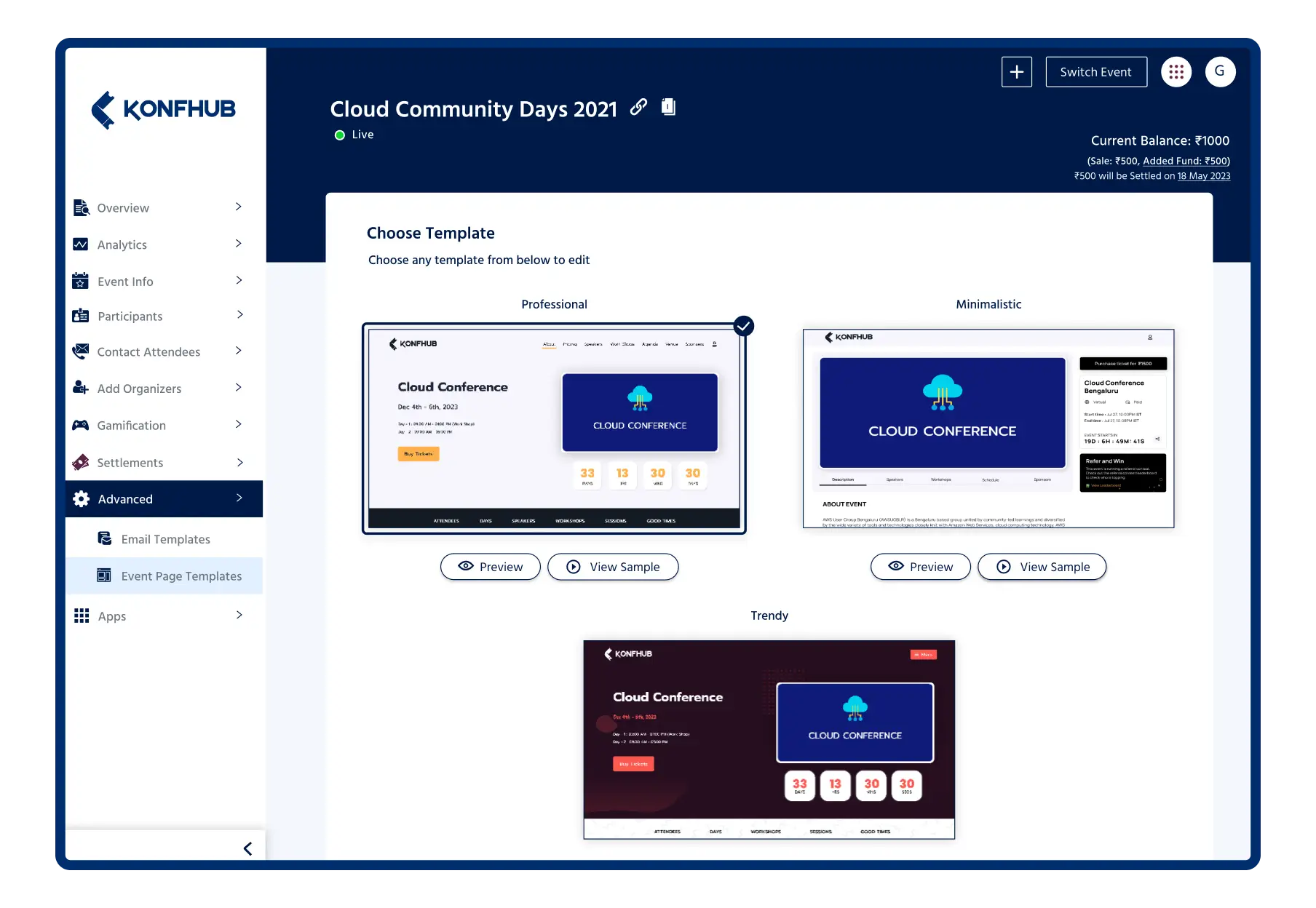This screenshot has height=908, width=1316.
Task: Click the Event Page Templates icon
Action: click(x=104, y=576)
